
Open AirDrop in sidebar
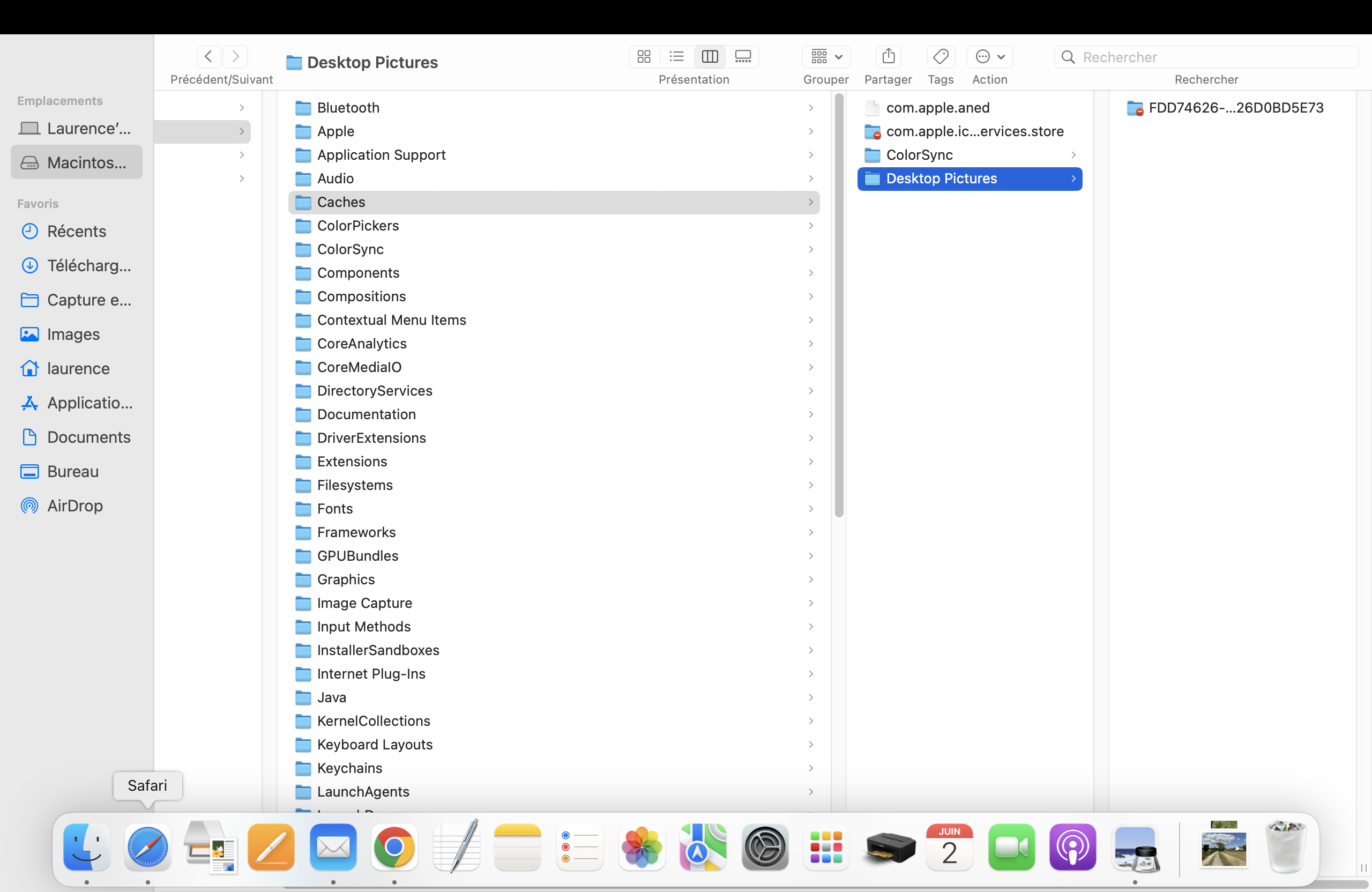click(x=75, y=506)
